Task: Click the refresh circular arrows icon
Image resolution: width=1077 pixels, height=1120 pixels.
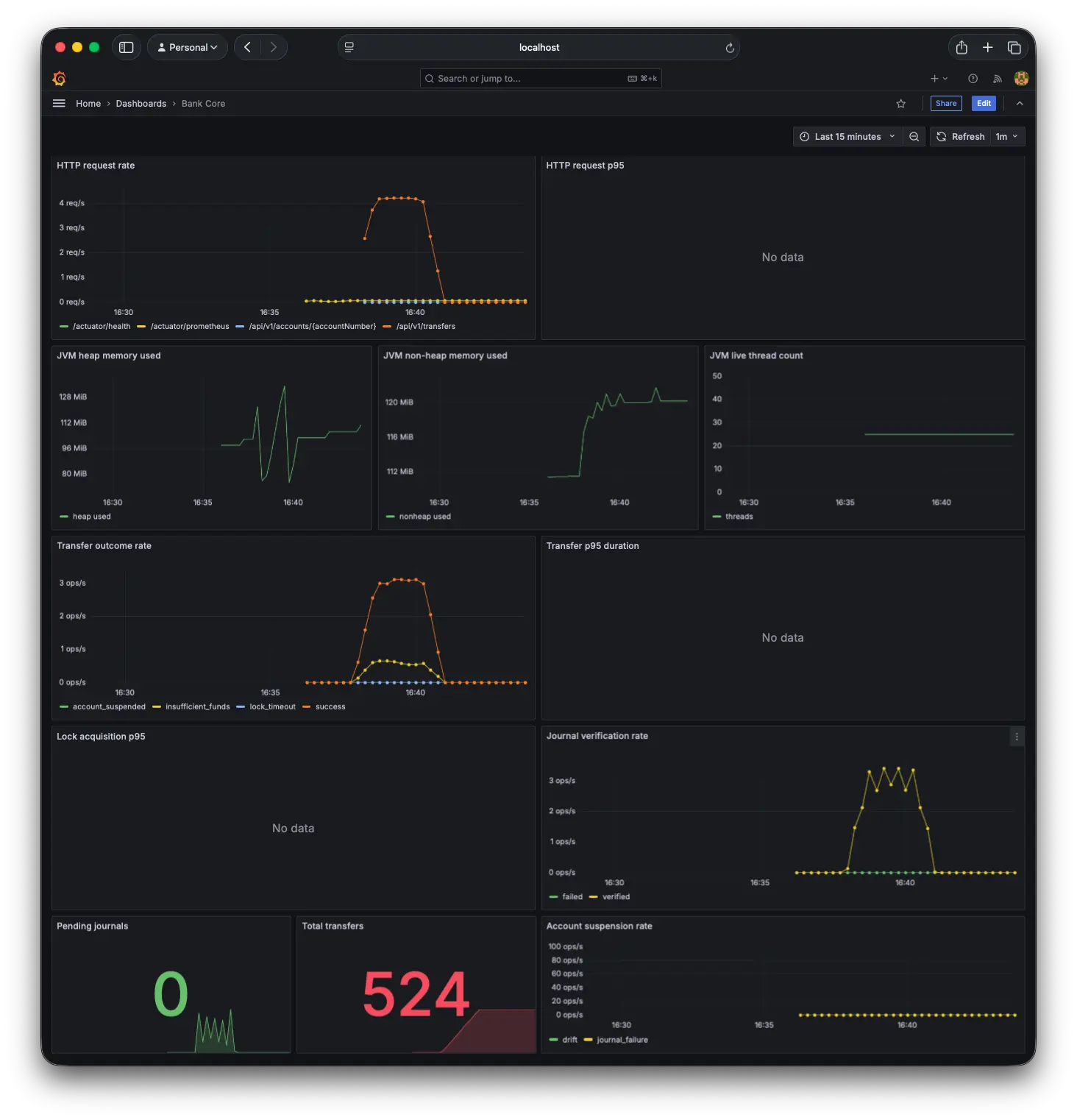Action: [941, 137]
